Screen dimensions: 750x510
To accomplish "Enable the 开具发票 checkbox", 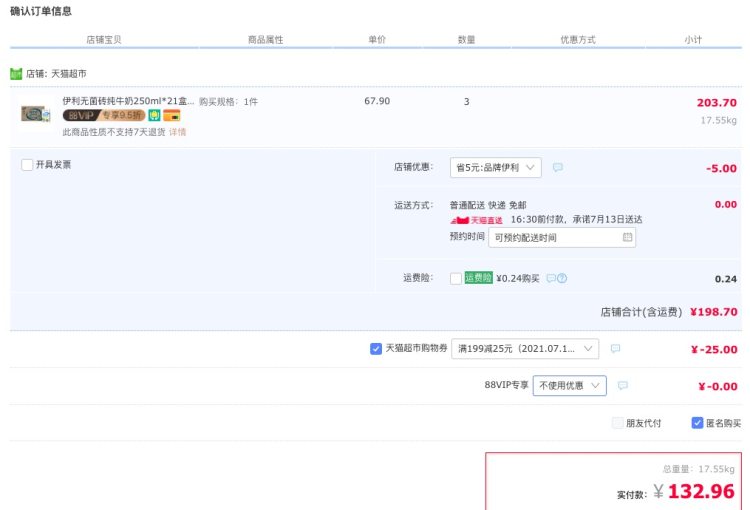I will 27,165.
